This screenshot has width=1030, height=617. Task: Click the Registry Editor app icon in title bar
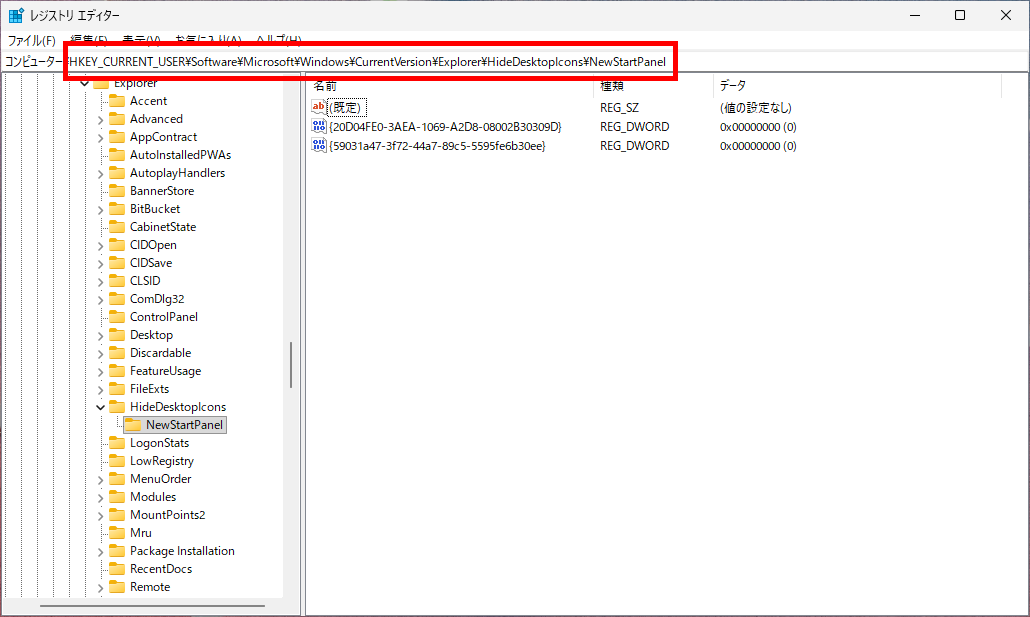point(16,15)
